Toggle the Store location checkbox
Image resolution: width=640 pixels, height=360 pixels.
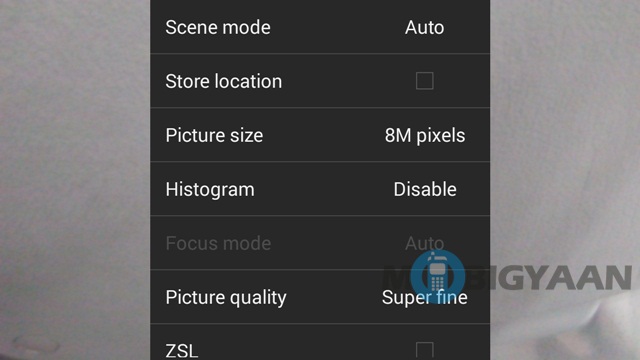pos(424,81)
